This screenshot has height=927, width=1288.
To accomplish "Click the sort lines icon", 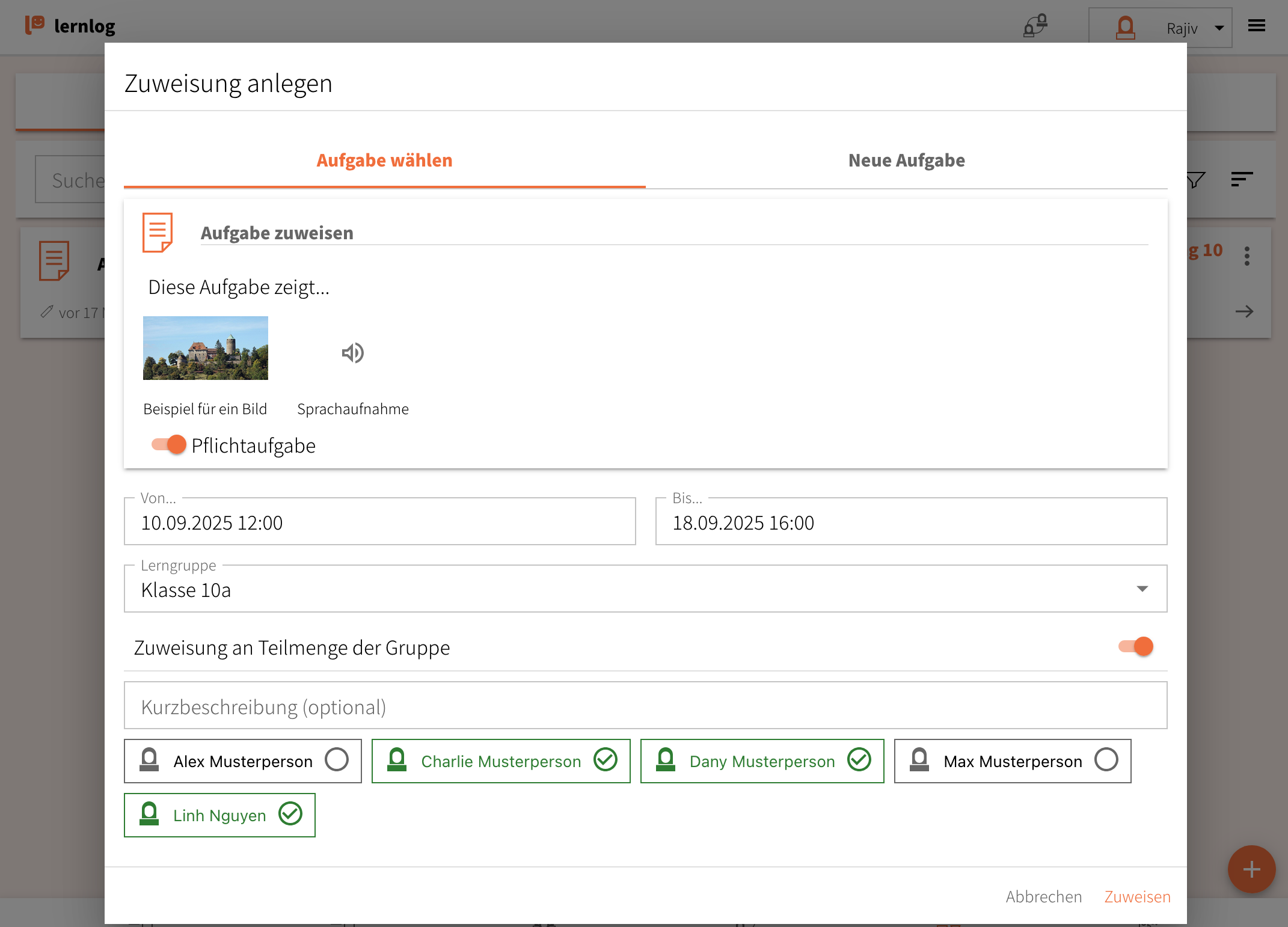I will [1241, 179].
